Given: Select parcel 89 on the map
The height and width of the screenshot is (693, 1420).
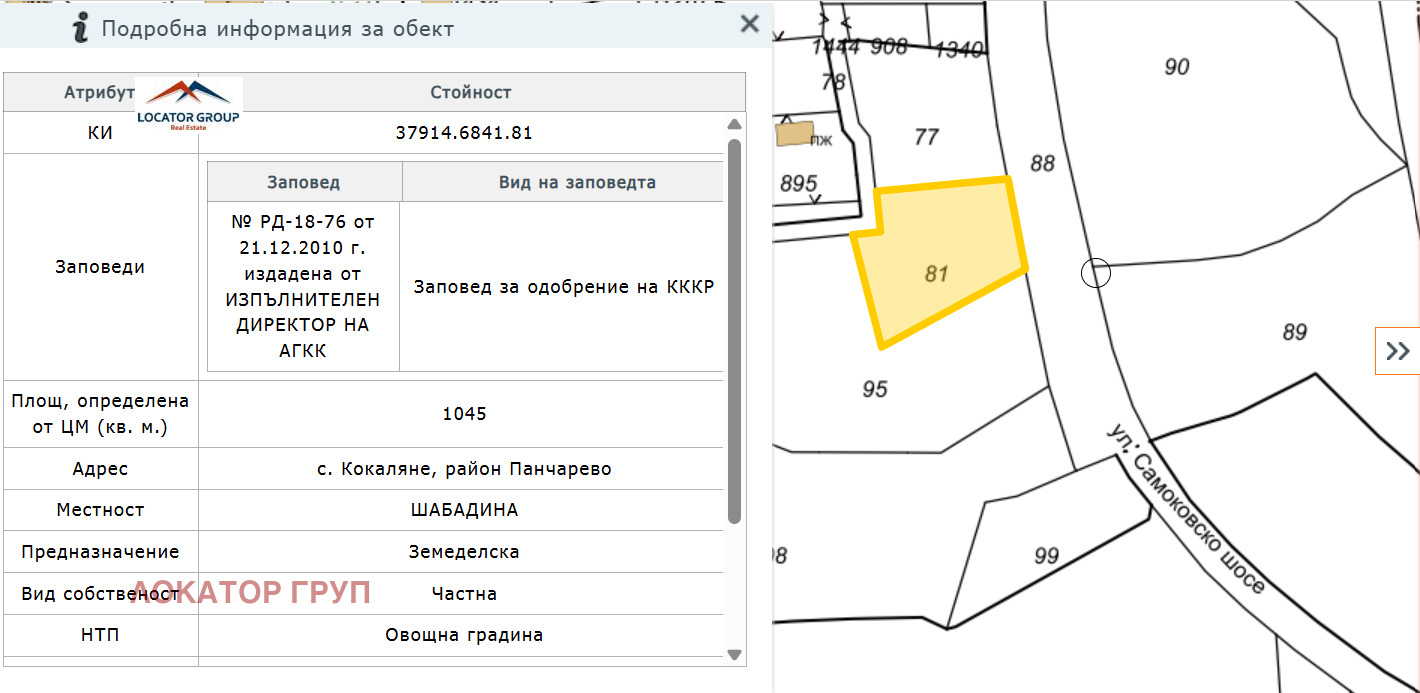Looking at the screenshot, I should point(1294,332).
